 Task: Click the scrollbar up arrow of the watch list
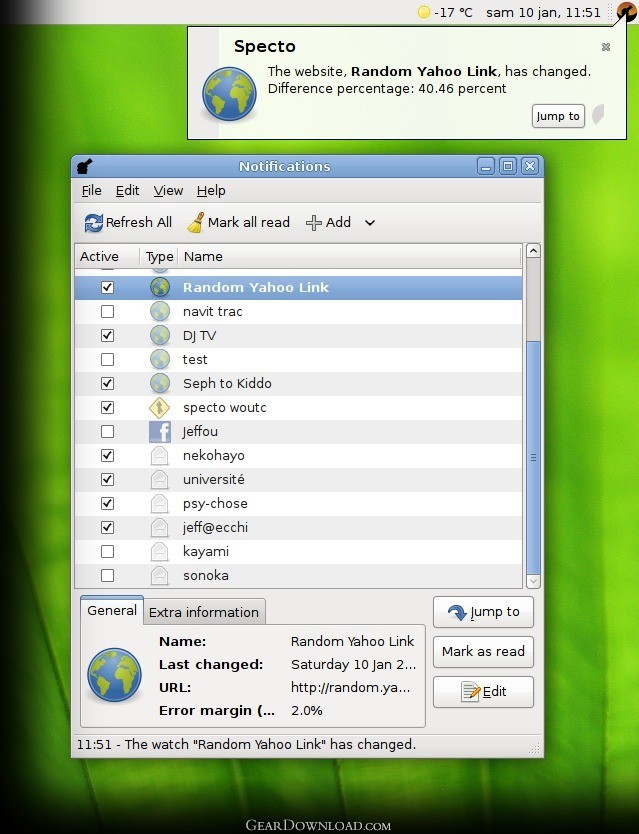533,251
